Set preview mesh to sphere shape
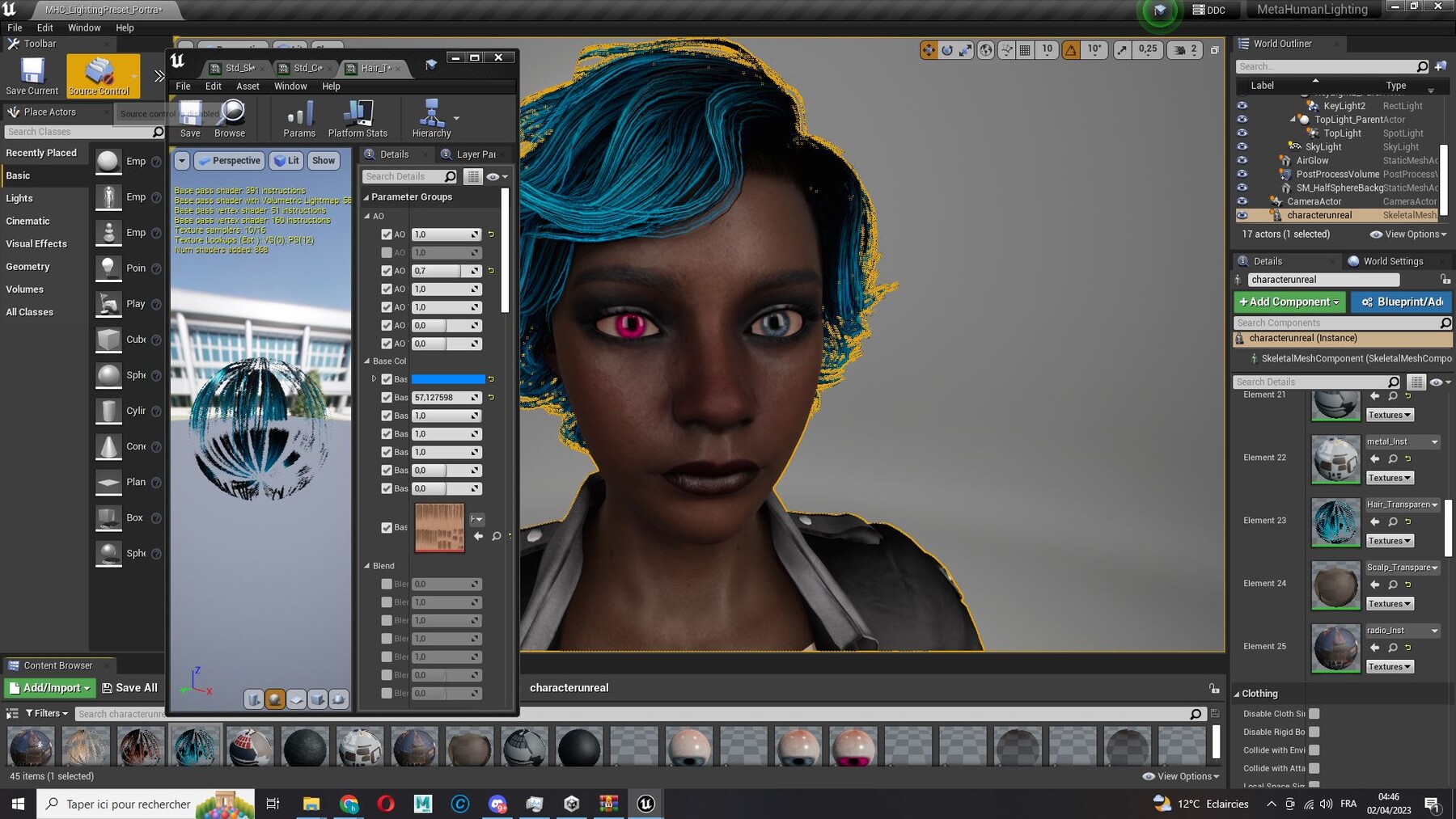 [x=275, y=699]
